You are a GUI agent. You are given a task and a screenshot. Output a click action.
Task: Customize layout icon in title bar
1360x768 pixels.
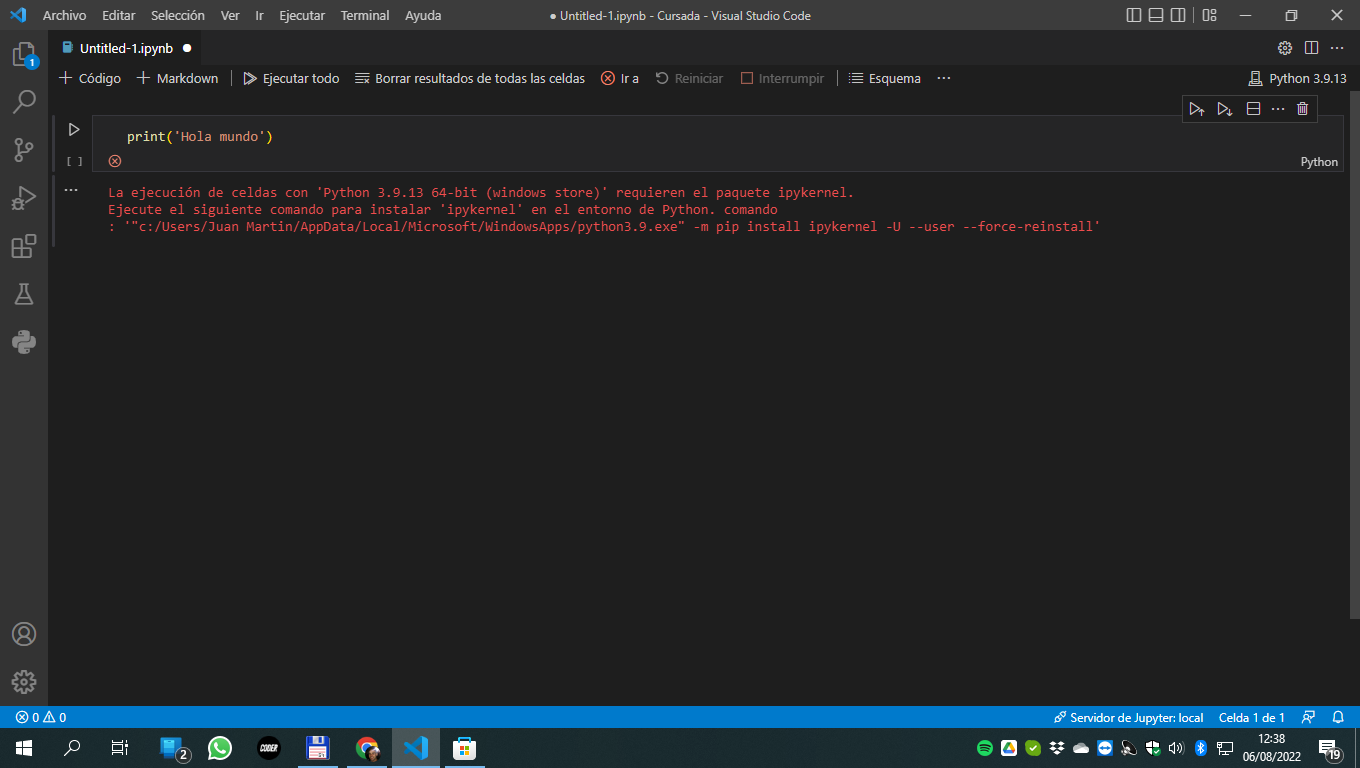(1210, 15)
